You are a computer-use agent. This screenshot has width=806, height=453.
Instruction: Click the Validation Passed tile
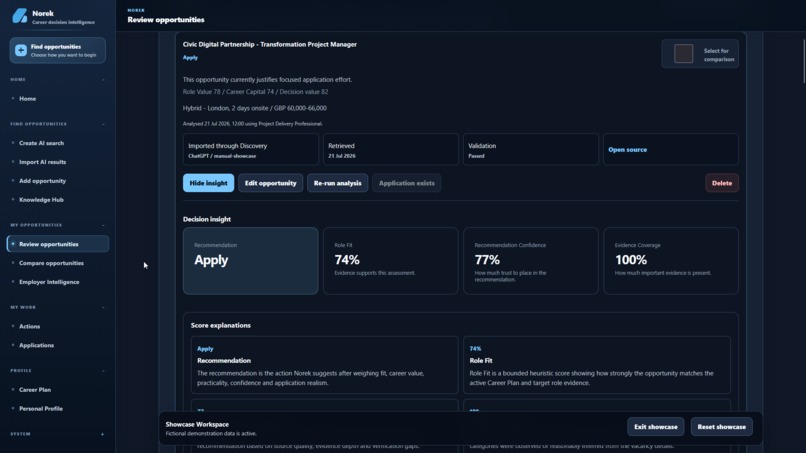530,150
